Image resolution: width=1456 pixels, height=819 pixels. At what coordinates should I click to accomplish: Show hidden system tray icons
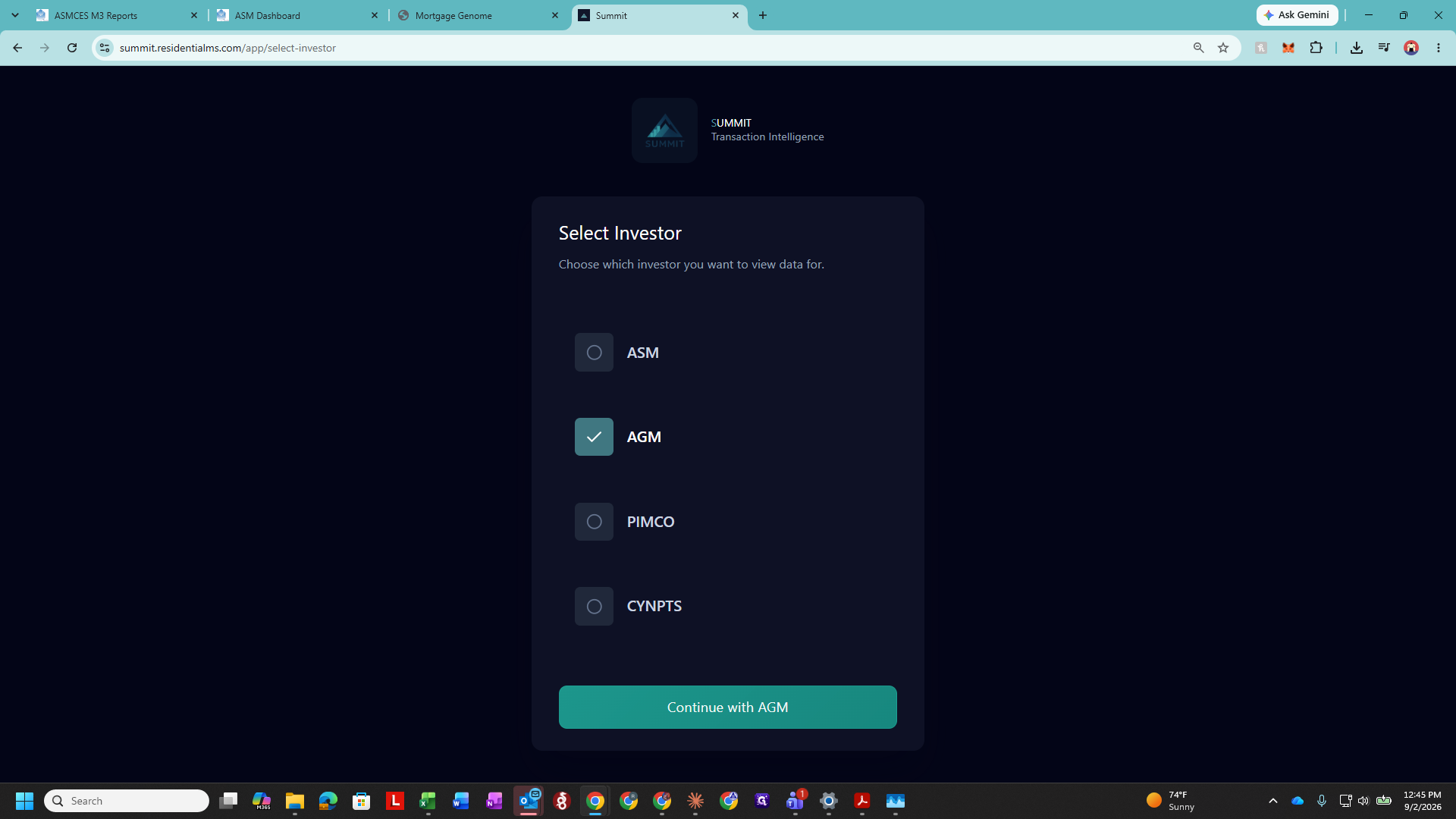point(1273,801)
